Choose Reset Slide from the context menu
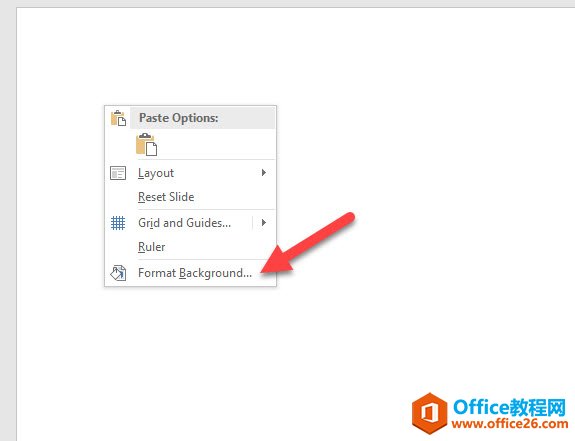The height and width of the screenshot is (441, 575). 166,197
